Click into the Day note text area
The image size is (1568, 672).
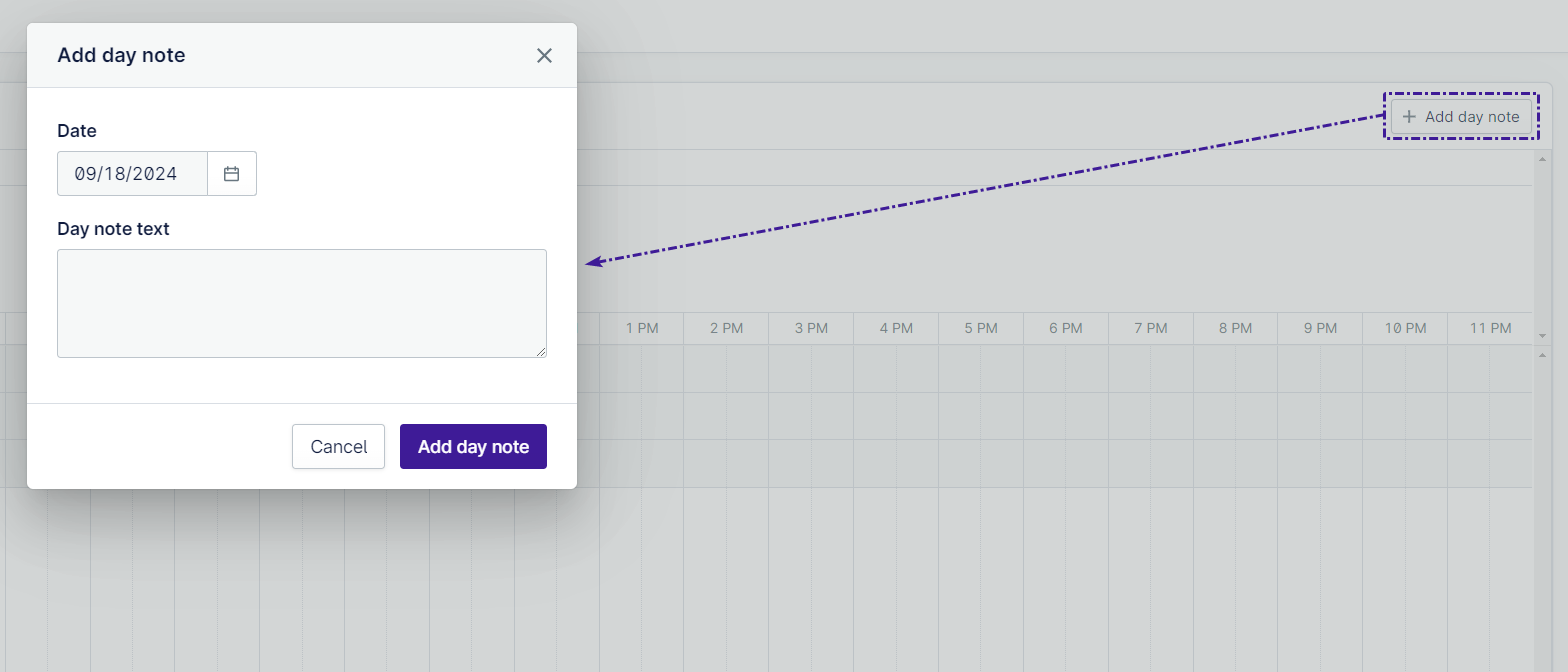click(x=301, y=303)
